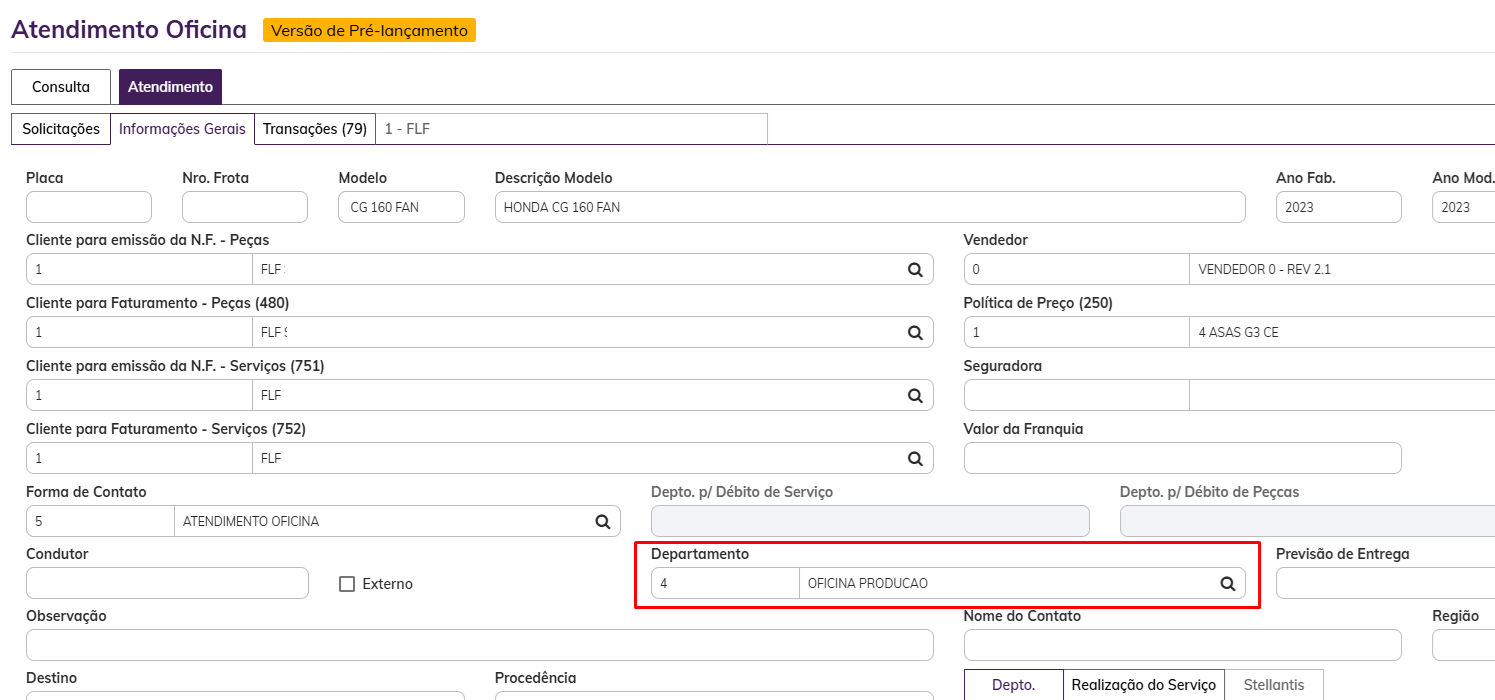Image resolution: width=1495 pixels, height=700 pixels.
Task: Select the Atendimento tab
Action: pos(170,87)
